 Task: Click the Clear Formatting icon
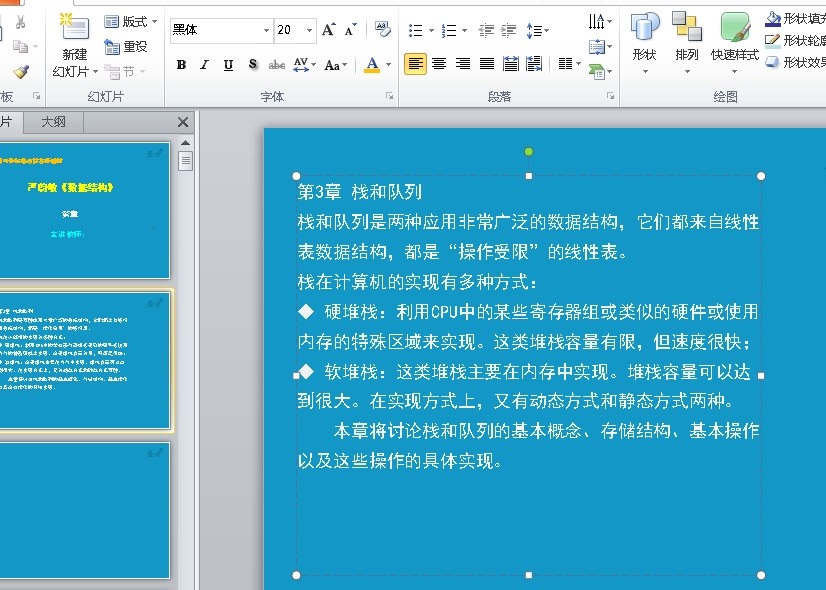point(382,30)
